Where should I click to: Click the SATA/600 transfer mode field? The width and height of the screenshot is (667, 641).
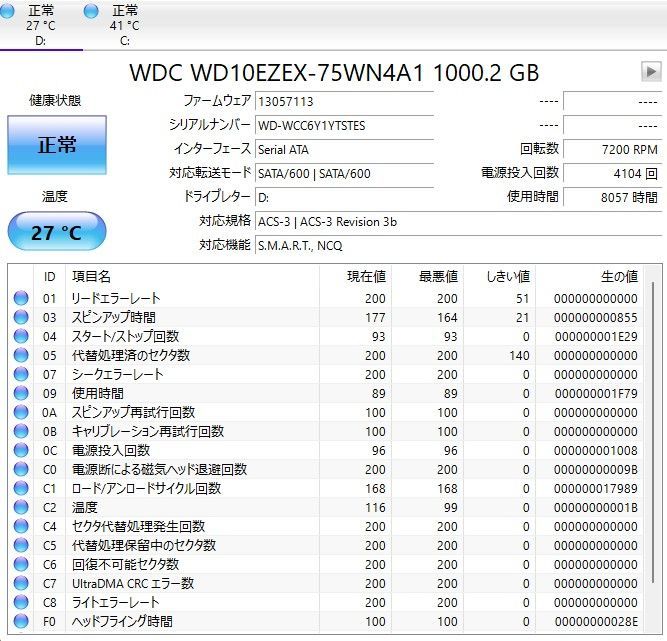[344, 173]
